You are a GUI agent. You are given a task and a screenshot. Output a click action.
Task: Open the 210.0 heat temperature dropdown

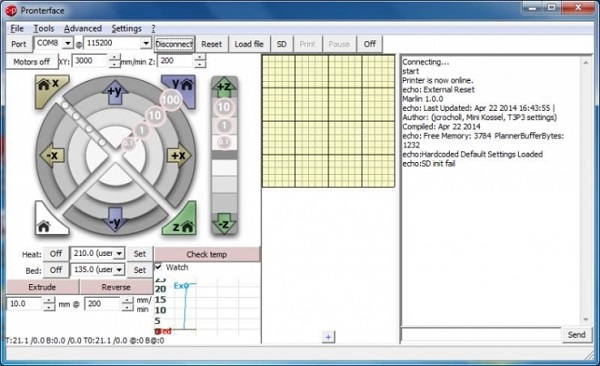coord(119,253)
